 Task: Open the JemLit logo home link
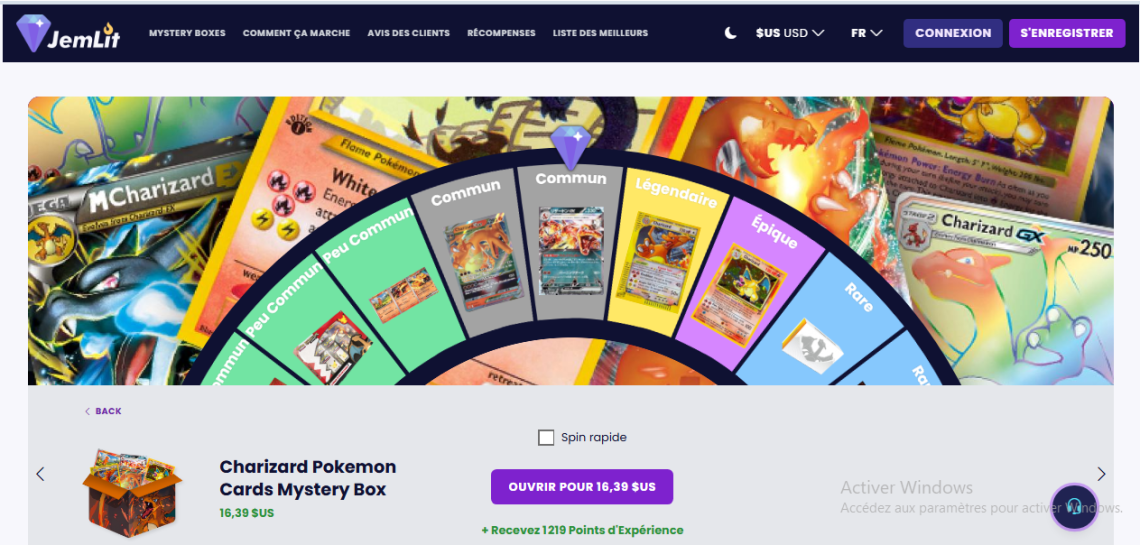click(x=68, y=33)
